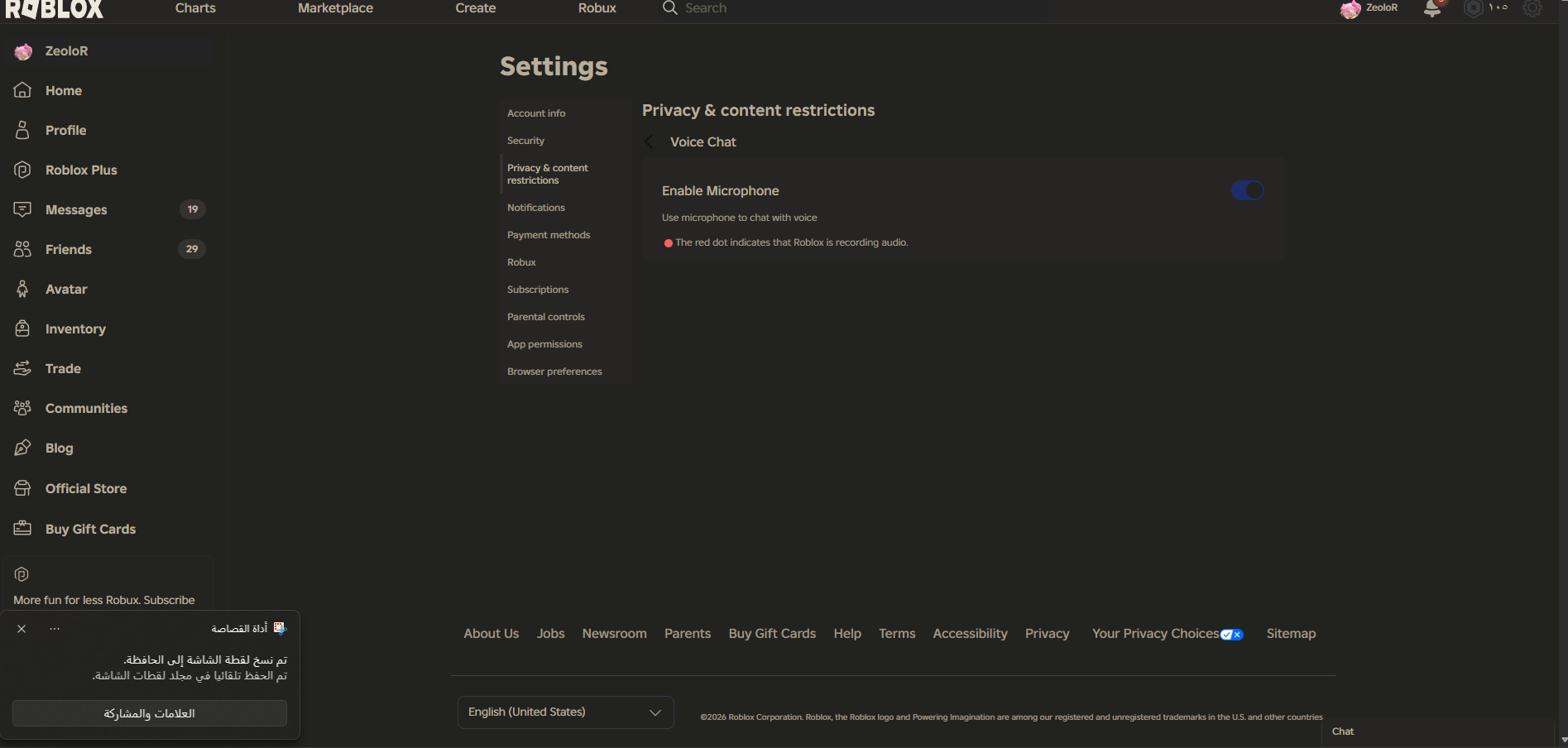1568x748 pixels.
Task: Click the Profile person icon
Action: coord(23,130)
